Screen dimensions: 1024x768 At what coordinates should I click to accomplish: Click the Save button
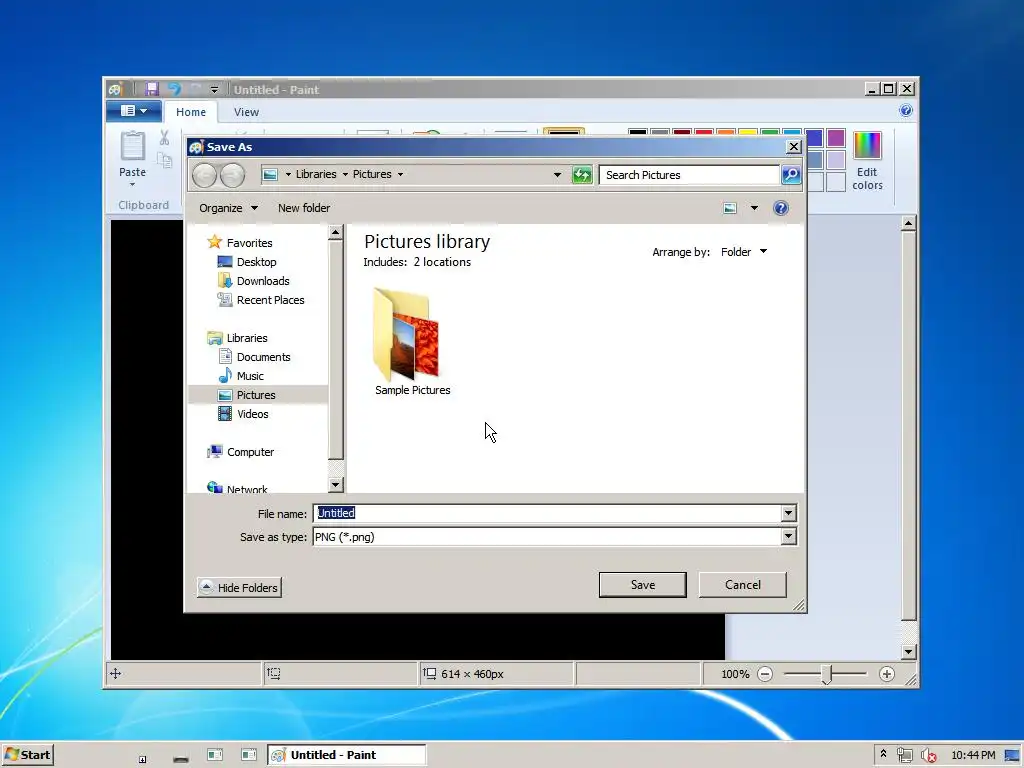(643, 584)
